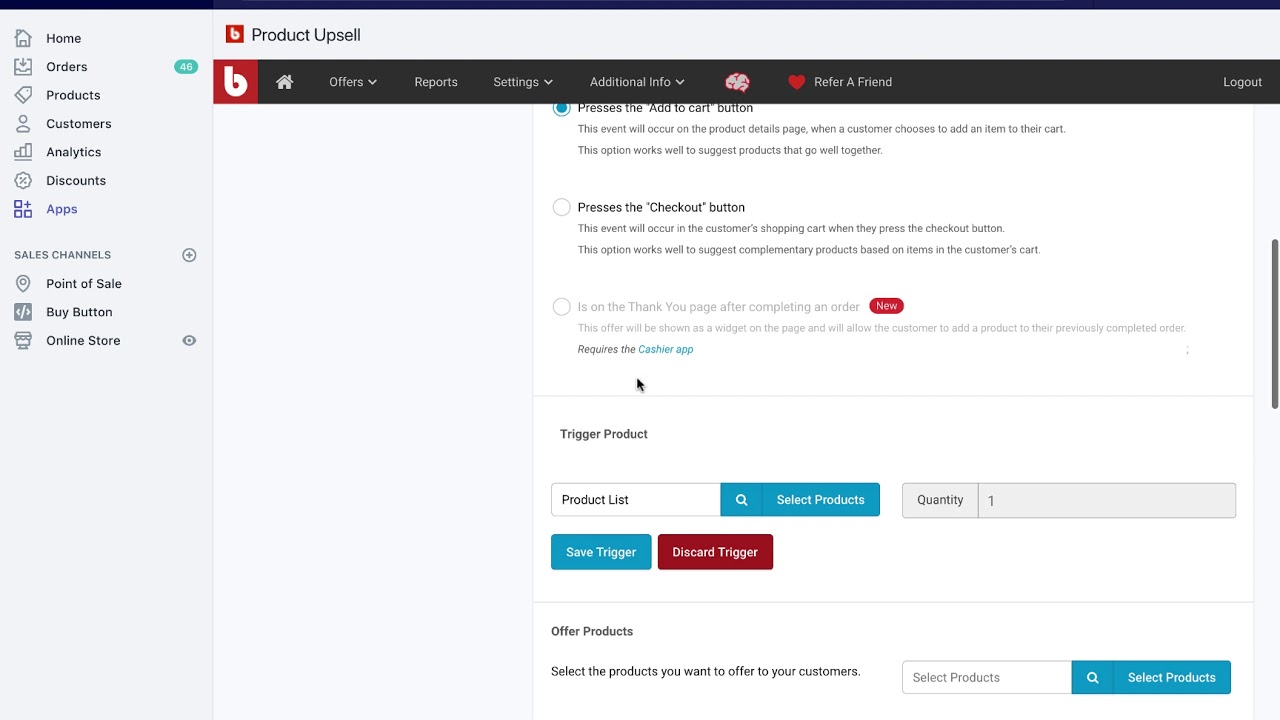Screen dimensions: 1280x720
Task: Open the Reports menu item
Action: pyautogui.click(x=436, y=82)
